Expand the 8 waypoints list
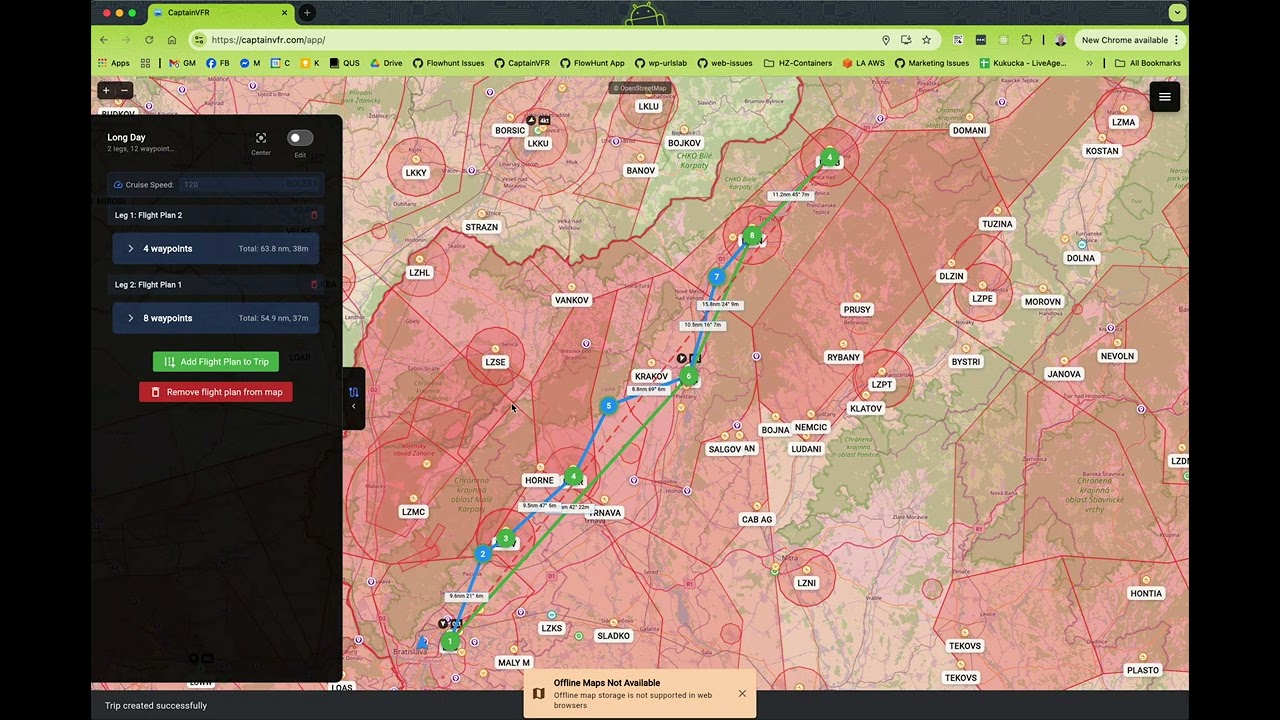This screenshot has width=1280, height=720. pyautogui.click(x=216, y=318)
